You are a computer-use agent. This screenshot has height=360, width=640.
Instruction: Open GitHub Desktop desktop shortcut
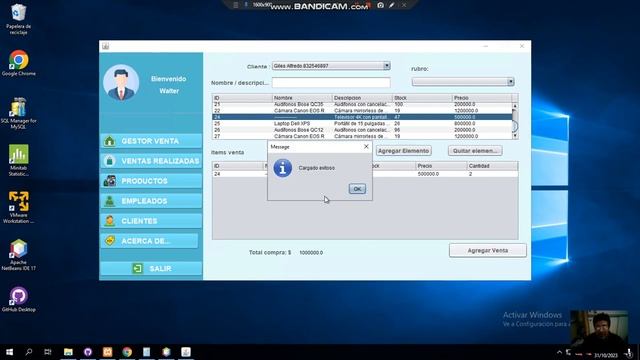click(x=18, y=299)
